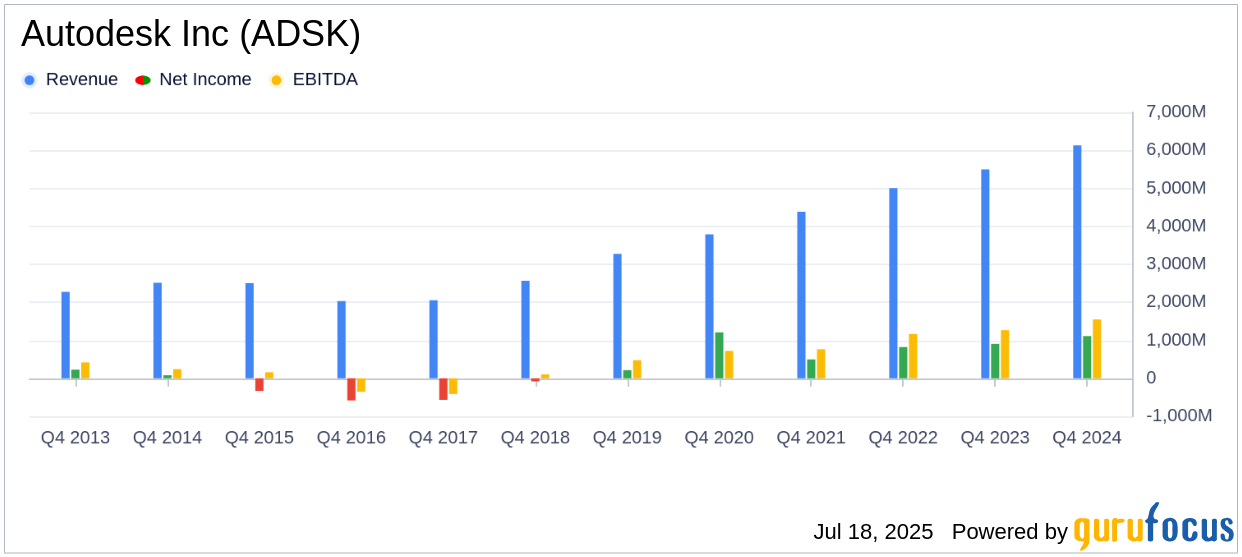The height and width of the screenshot is (557, 1242).
Task: Click the Q4 2023 green net income bar
Action: tap(995, 362)
